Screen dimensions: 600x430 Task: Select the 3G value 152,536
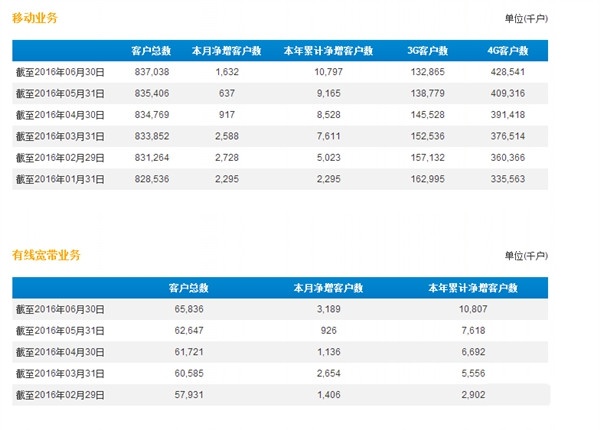(x=428, y=136)
